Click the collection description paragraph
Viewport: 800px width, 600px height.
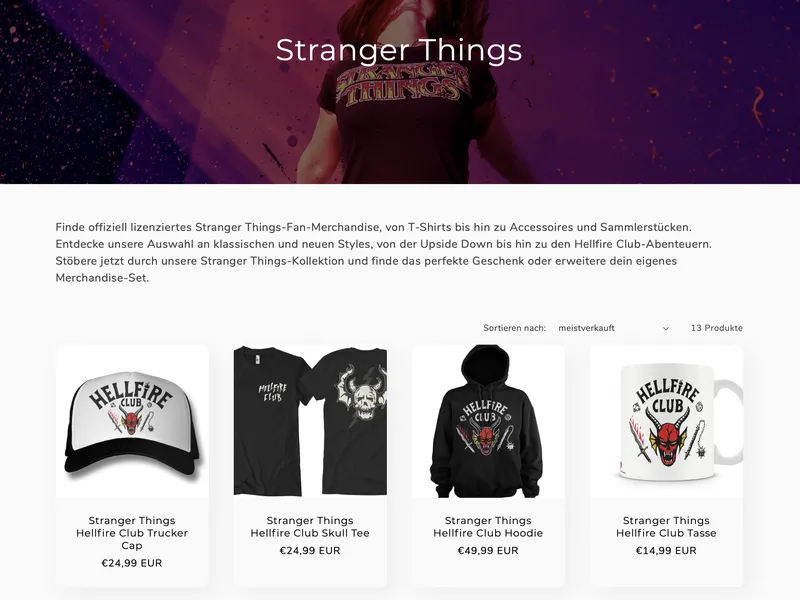coord(384,253)
